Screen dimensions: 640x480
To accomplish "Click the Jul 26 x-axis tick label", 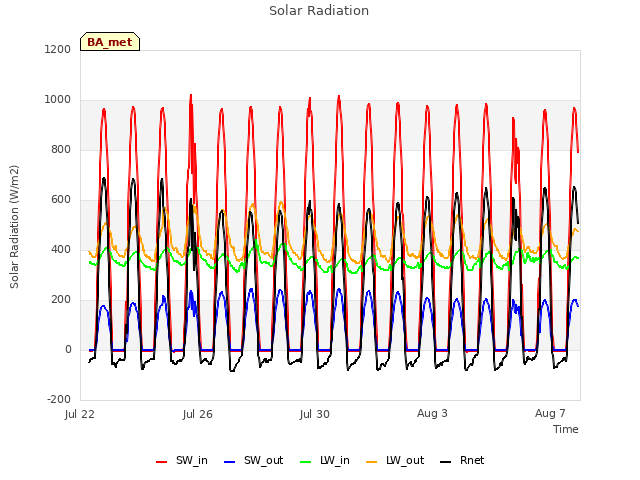I will coord(198,414).
